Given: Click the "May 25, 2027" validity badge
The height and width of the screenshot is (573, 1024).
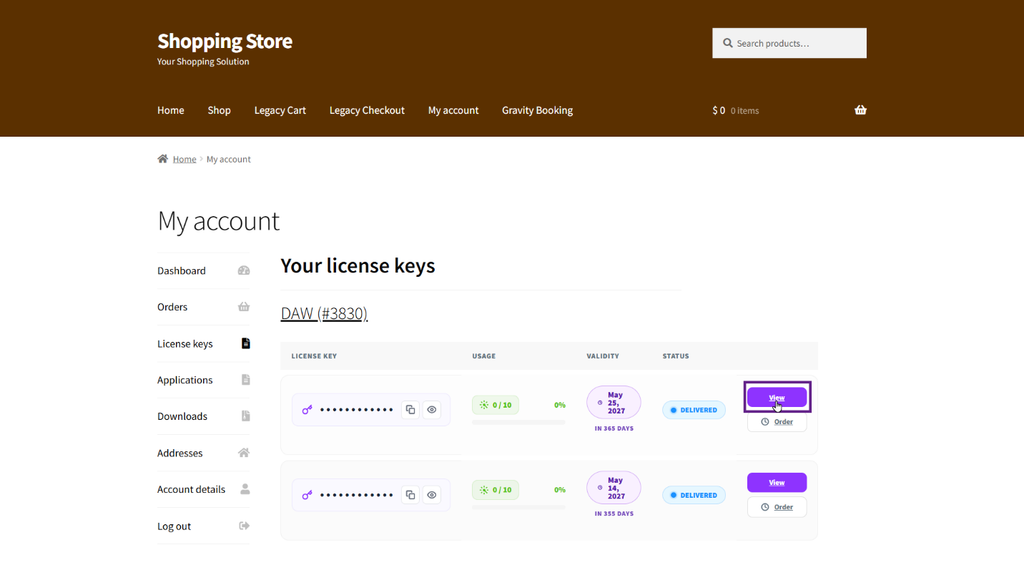Looking at the screenshot, I should click(613, 402).
